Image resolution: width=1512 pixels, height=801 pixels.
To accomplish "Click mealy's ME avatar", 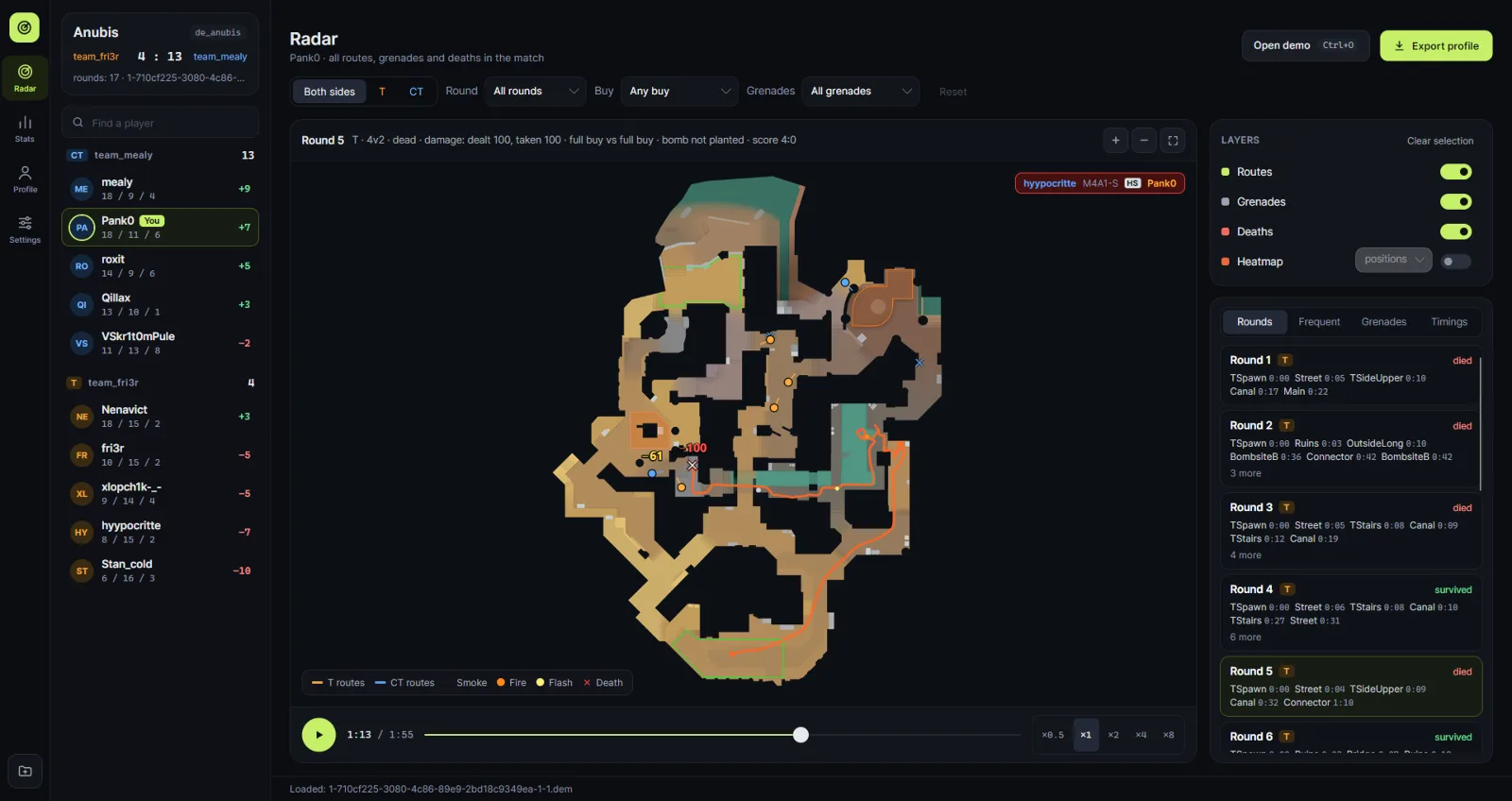I will coord(81,189).
